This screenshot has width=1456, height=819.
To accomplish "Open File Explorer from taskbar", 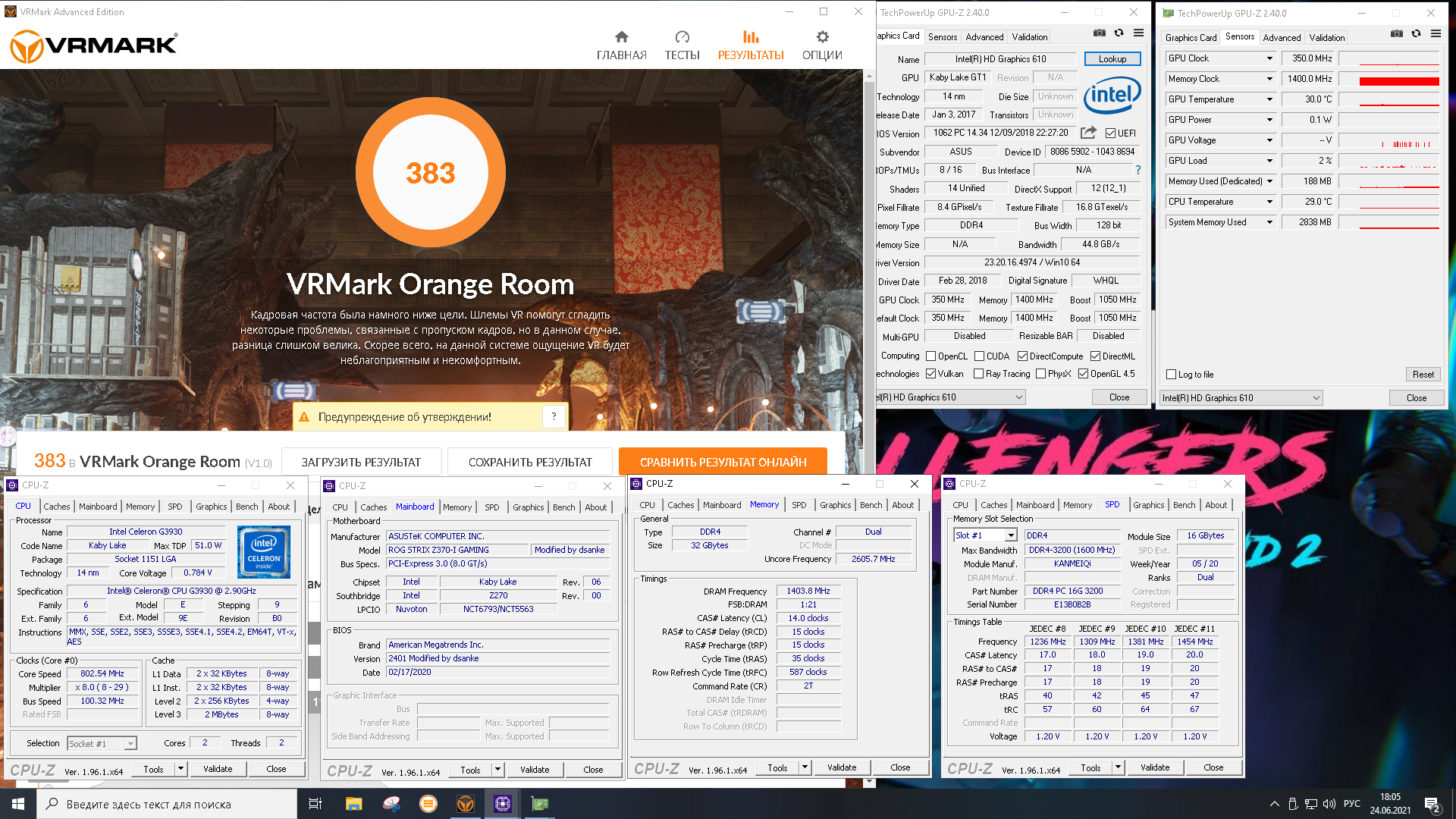I will click(x=353, y=804).
